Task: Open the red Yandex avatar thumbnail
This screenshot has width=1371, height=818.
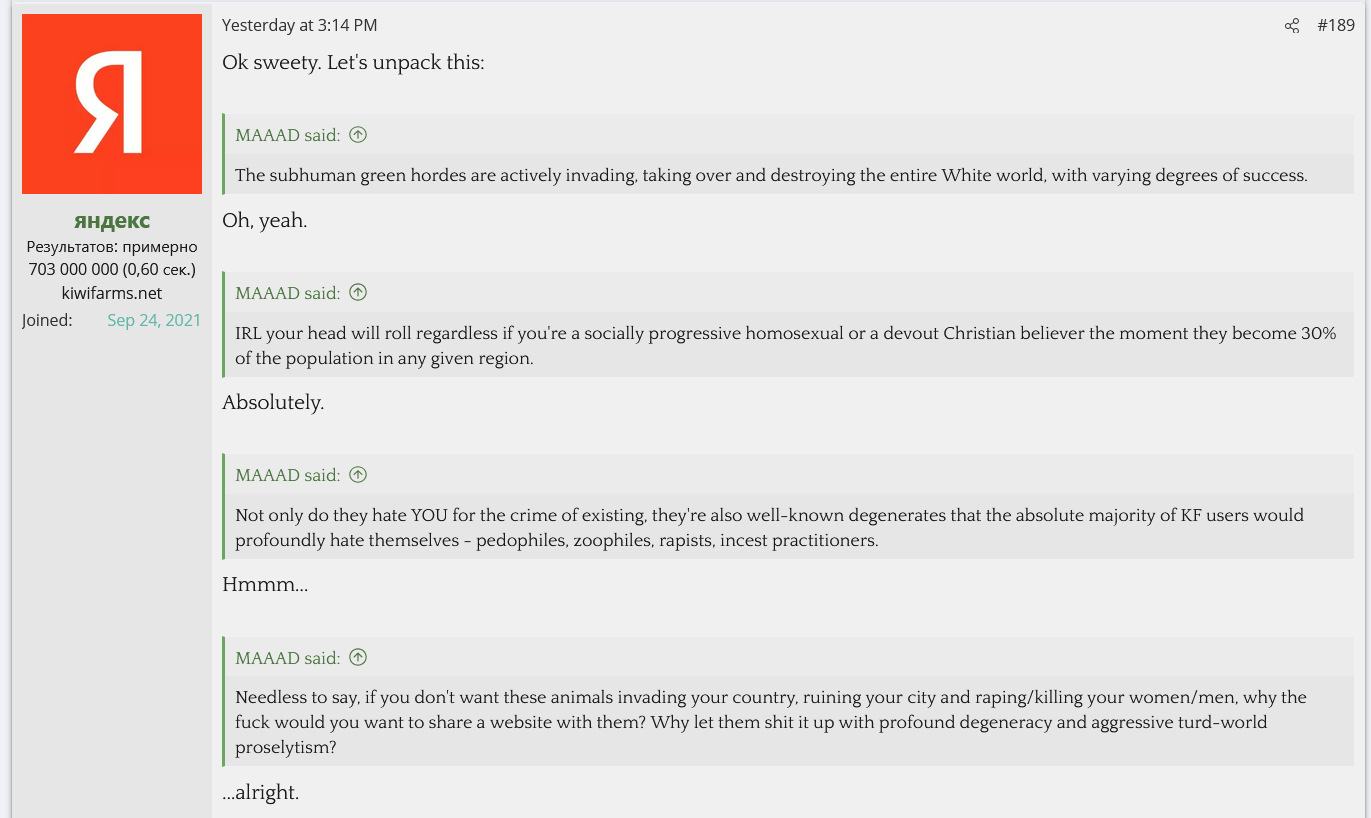Action: point(112,104)
